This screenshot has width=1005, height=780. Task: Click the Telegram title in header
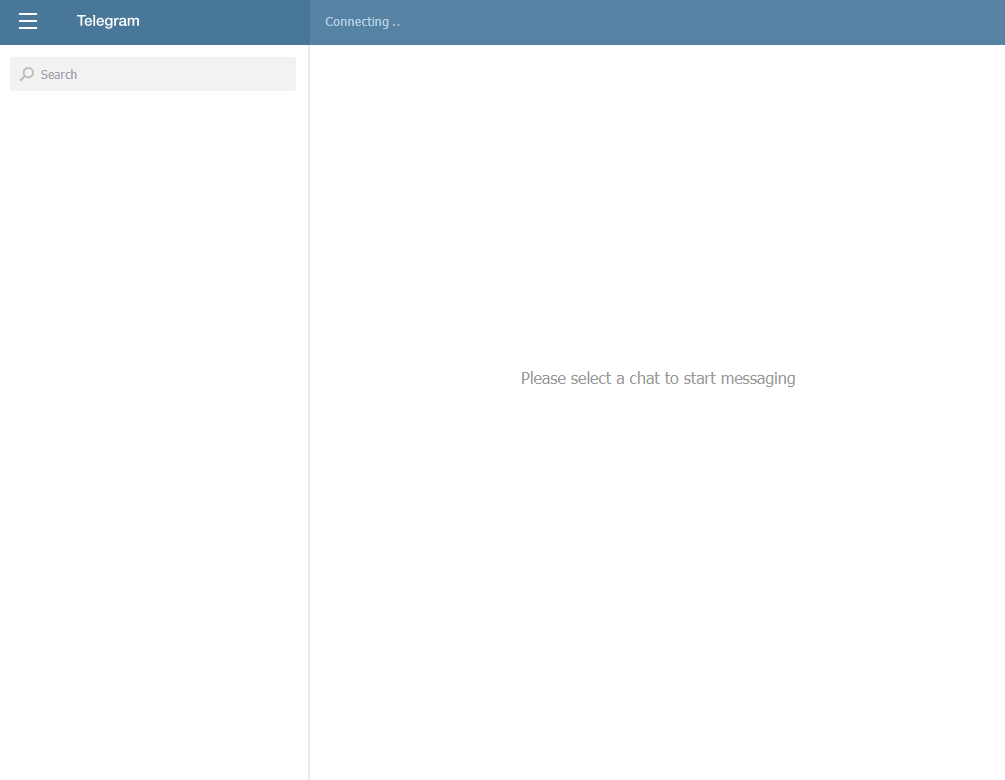tap(108, 21)
